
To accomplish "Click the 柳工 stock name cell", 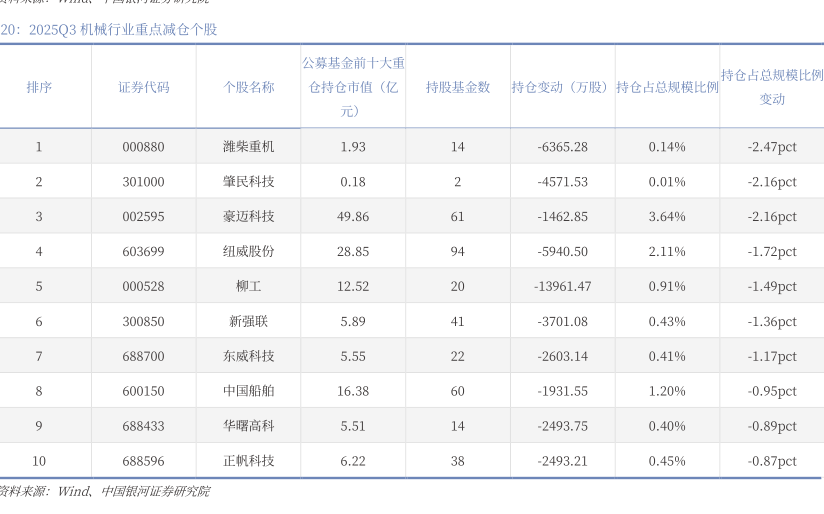I will tap(248, 287).
